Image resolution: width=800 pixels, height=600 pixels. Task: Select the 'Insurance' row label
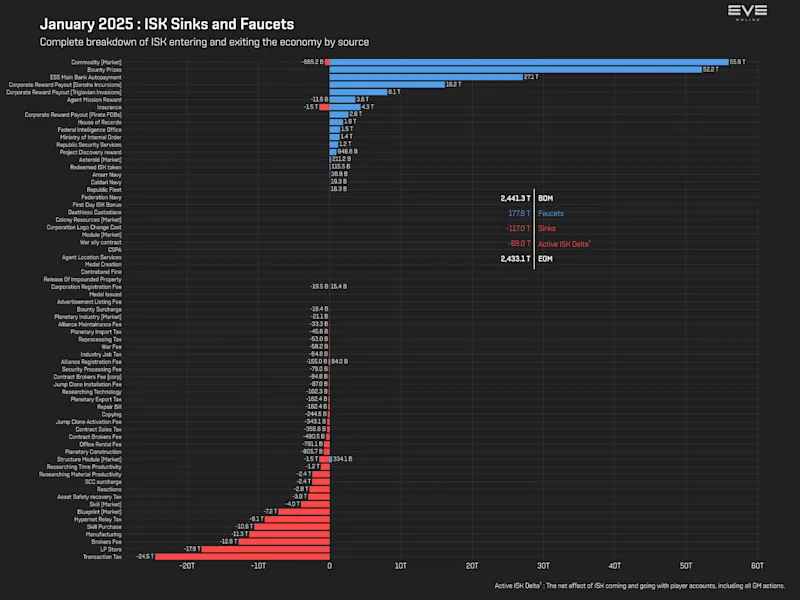pyautogui.click(x=109, y=108)
